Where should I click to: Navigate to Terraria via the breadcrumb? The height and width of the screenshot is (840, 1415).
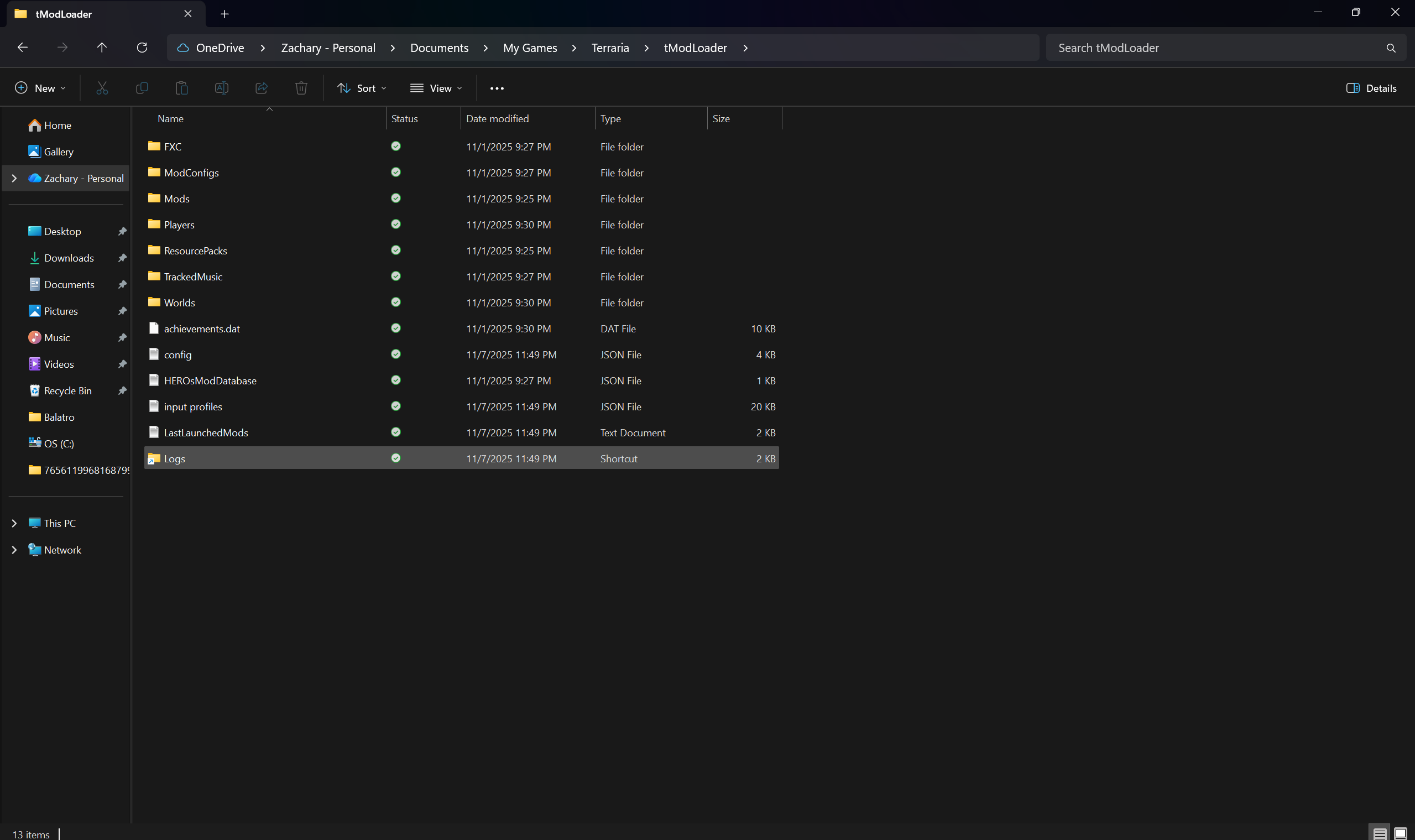coord(610,48)
